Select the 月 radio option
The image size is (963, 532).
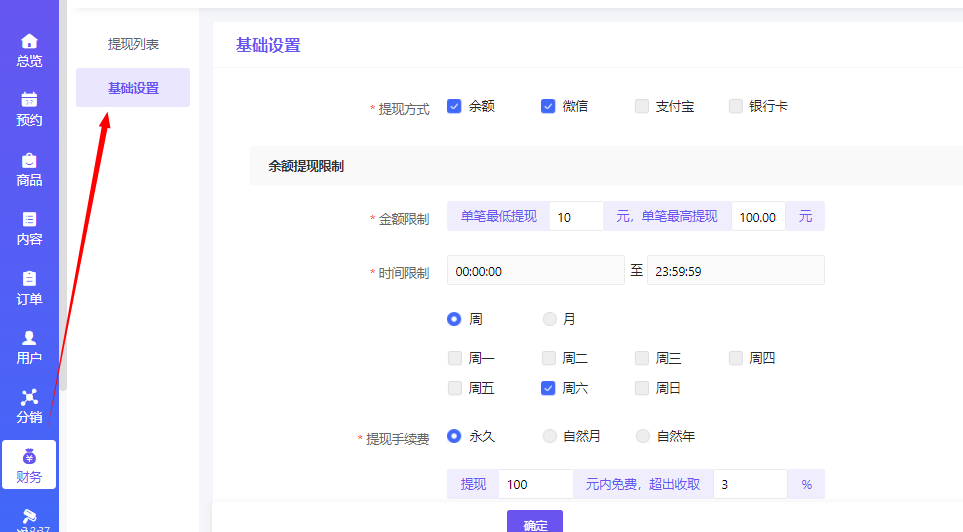[x=550, y=319]
